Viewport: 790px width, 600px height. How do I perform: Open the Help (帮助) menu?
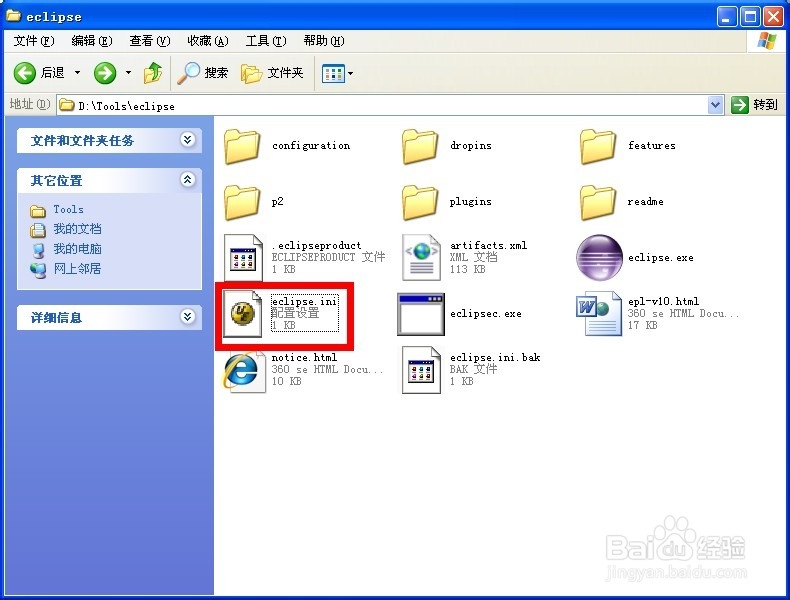tap(323, 41)
